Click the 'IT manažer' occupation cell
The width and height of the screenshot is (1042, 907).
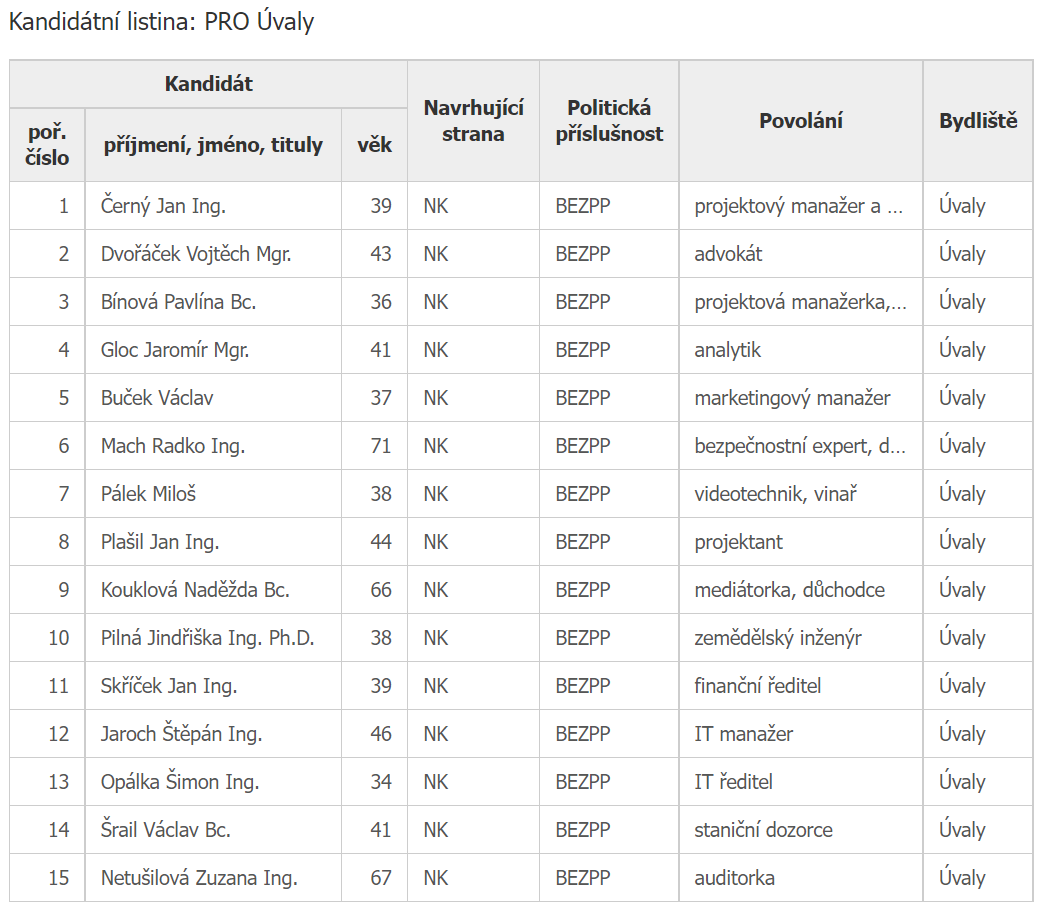(x=744, y=734)
